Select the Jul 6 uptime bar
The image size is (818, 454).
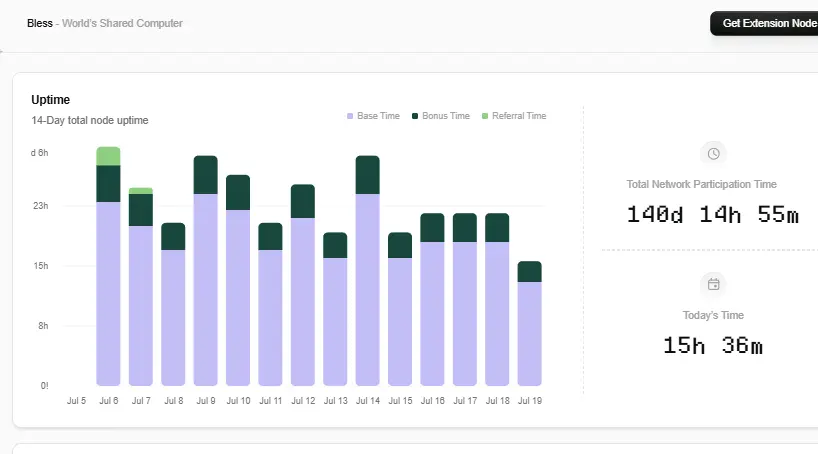pyautogui.click(x=109, y=266)
